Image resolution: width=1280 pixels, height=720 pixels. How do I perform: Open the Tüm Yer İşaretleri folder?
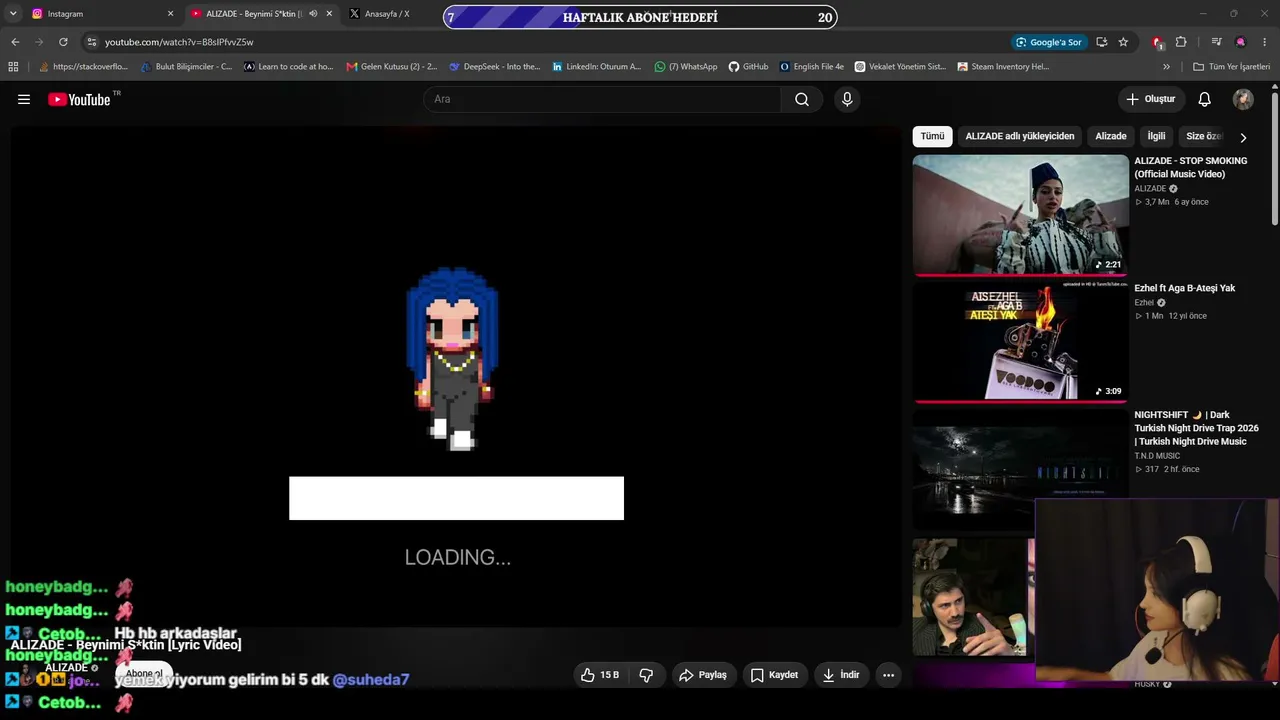tap(1231, 67)
